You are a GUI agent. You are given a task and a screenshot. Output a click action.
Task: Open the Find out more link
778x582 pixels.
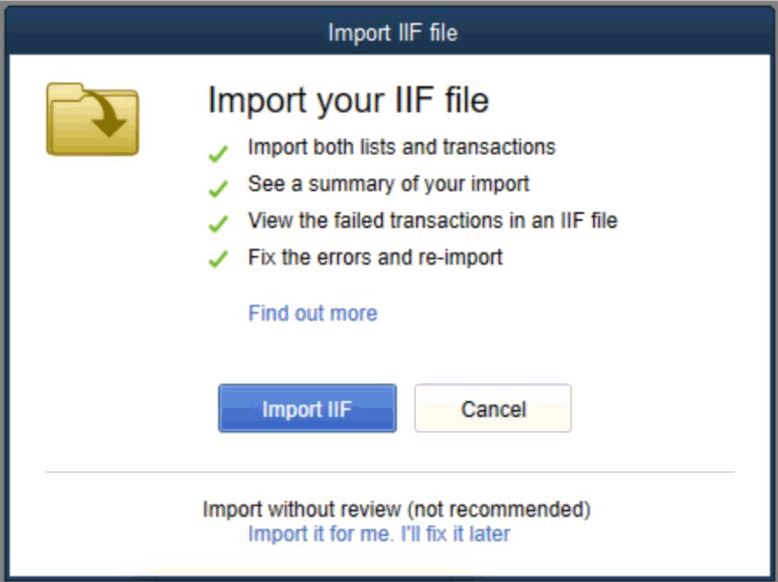[312, 313]
